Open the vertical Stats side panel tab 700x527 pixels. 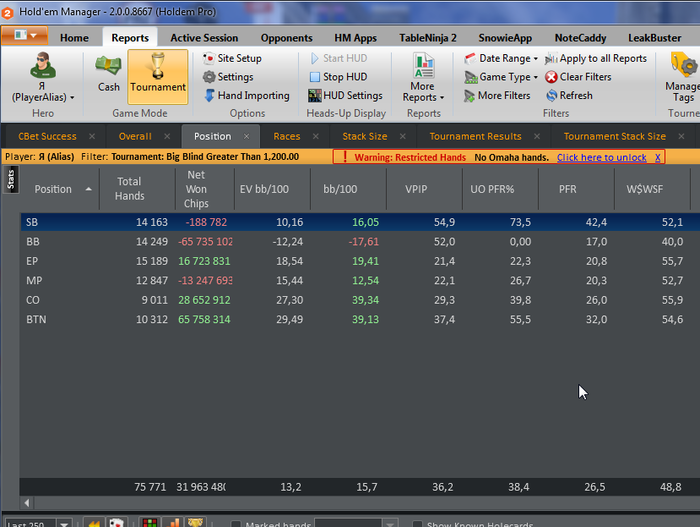pos(11,180)
